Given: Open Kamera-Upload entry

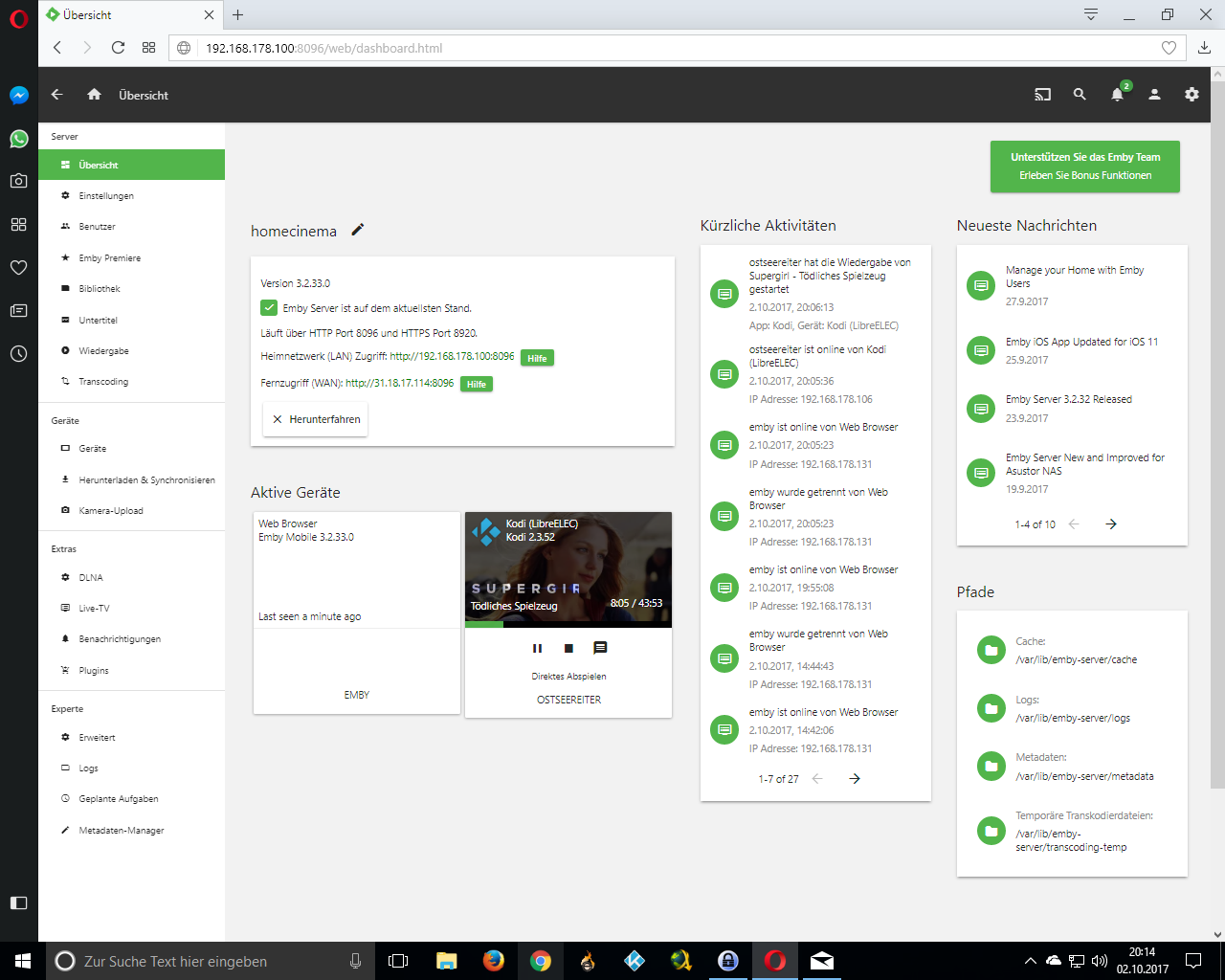Looking at the screenshot, I should (x=131, y=511).
